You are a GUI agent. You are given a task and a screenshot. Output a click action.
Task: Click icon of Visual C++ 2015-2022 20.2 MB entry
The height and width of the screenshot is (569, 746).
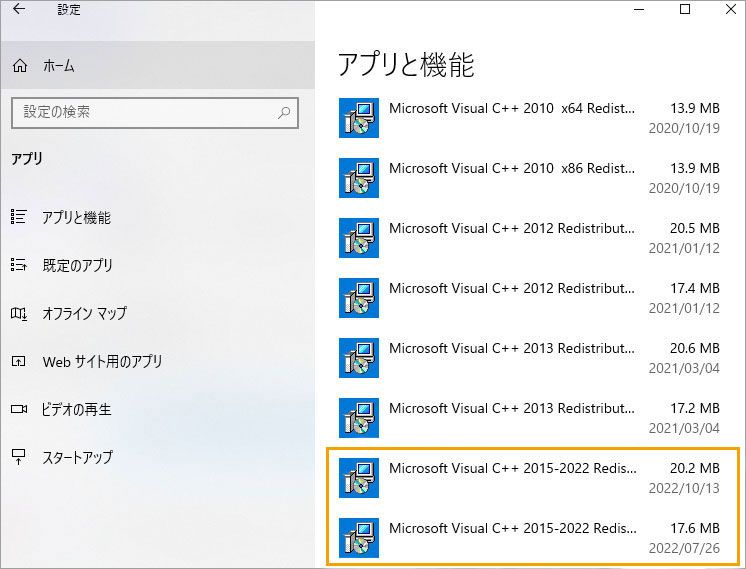pos(359,478)
